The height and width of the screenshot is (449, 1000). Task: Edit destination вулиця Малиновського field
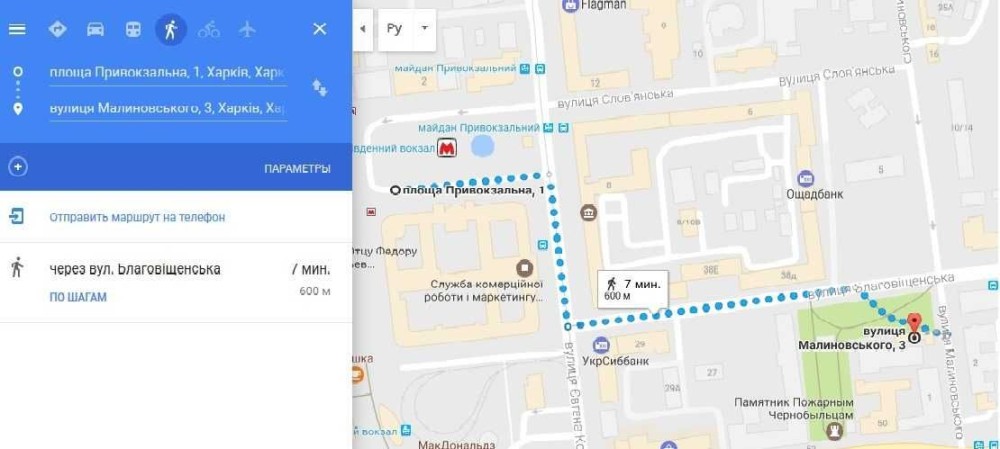[x=168, y=108]
